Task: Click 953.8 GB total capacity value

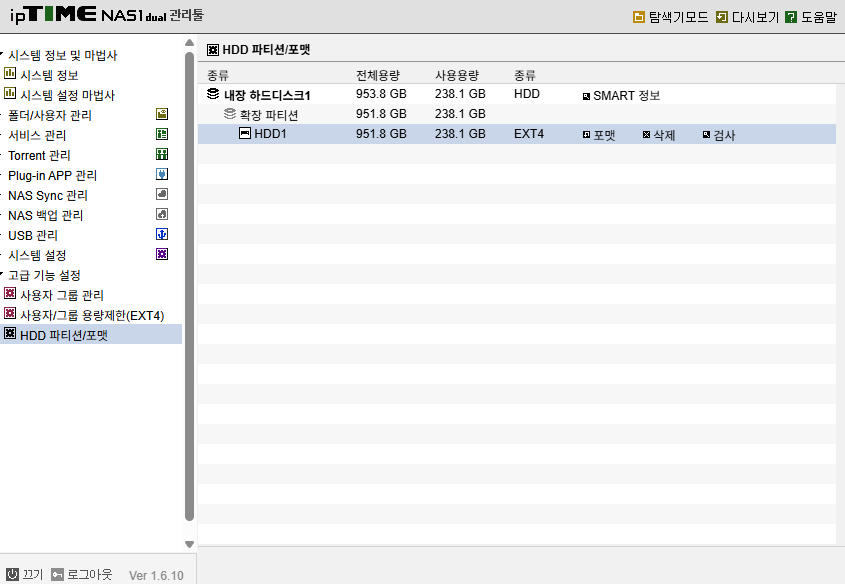Action: coord(381,94)
